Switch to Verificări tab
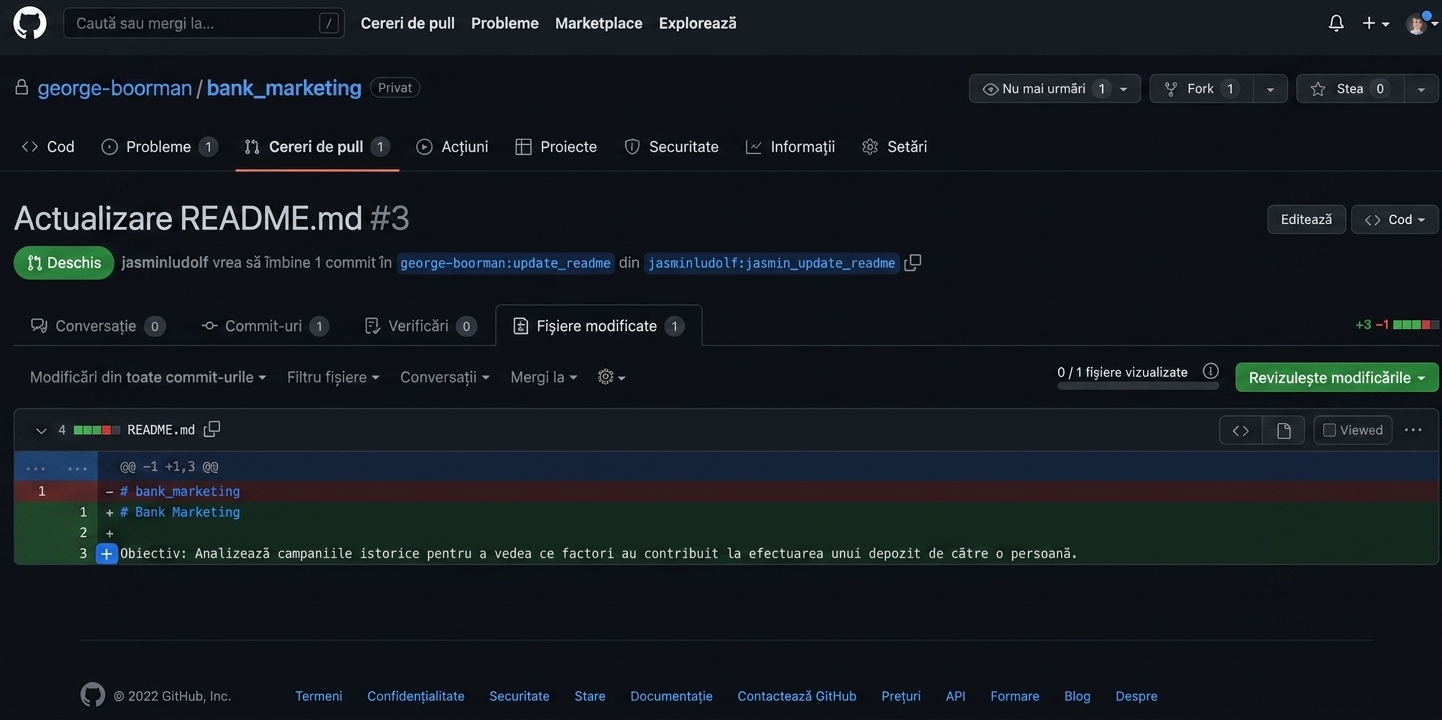 [x=420, y=326]
